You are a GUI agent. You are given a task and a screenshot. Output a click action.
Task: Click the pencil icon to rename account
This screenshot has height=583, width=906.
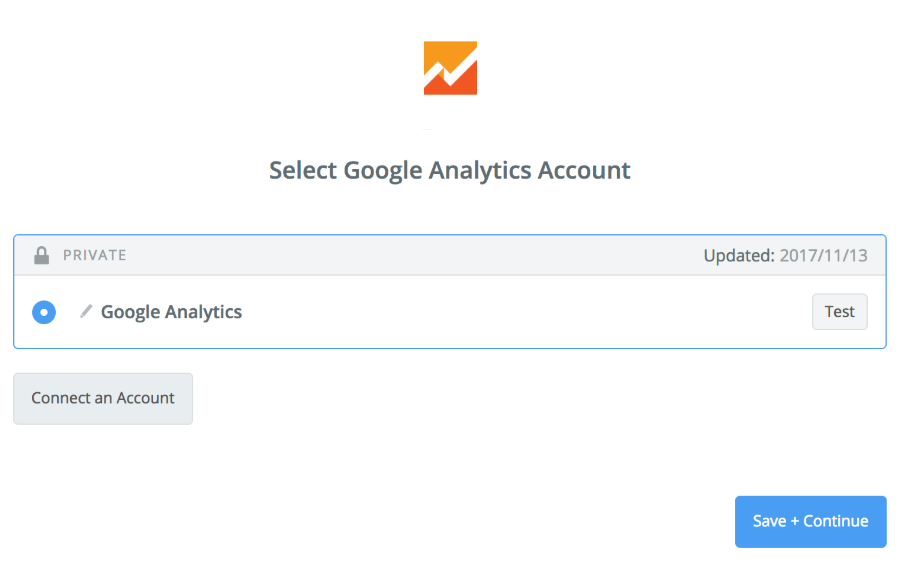[86, 312]
